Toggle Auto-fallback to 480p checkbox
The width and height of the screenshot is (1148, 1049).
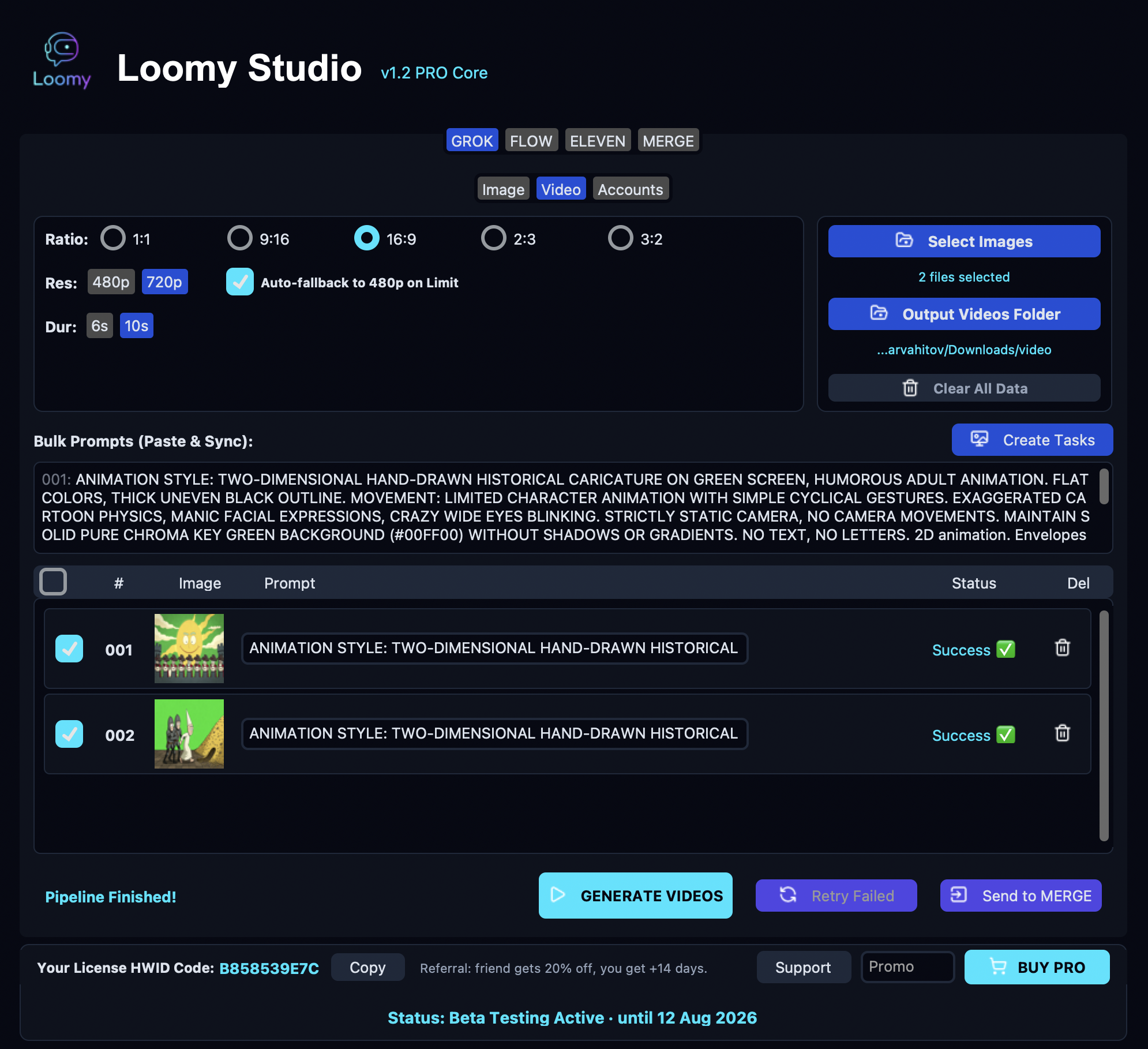239,282
